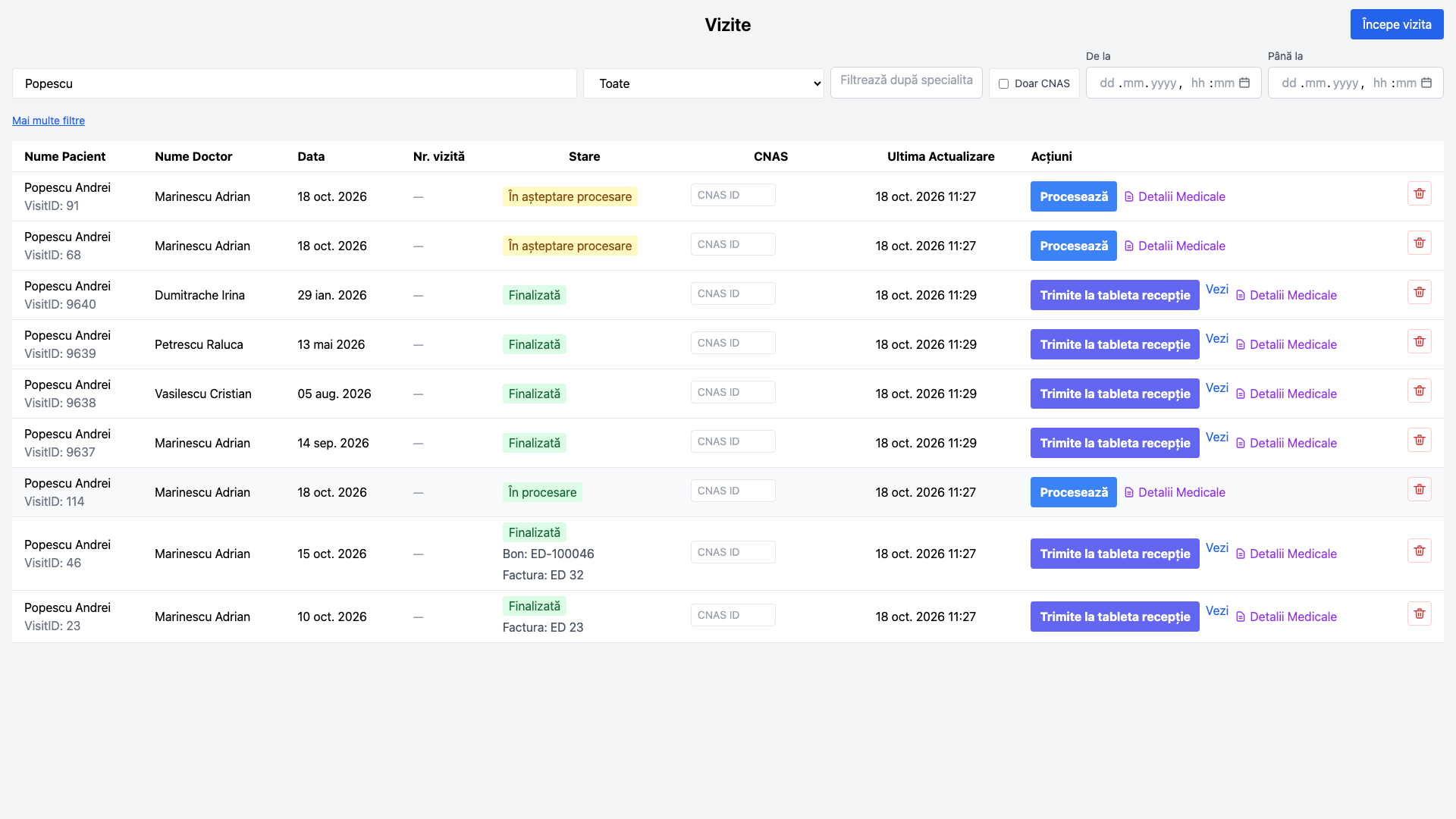Image resolution: width=1456 pixels, height=819 pixels.
Task: Click trash icon for VisitID 9640
Action: point(1419,292)
